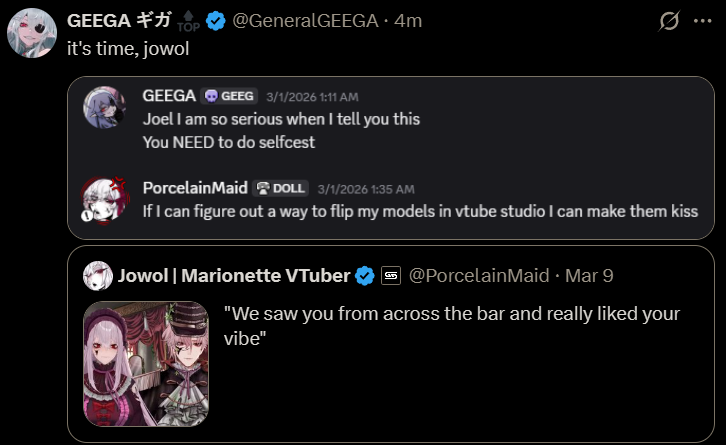Click the DOLL server tag badge
This screenshot has height=445, width=726.
pyautogui.click(x=281, y=188)
